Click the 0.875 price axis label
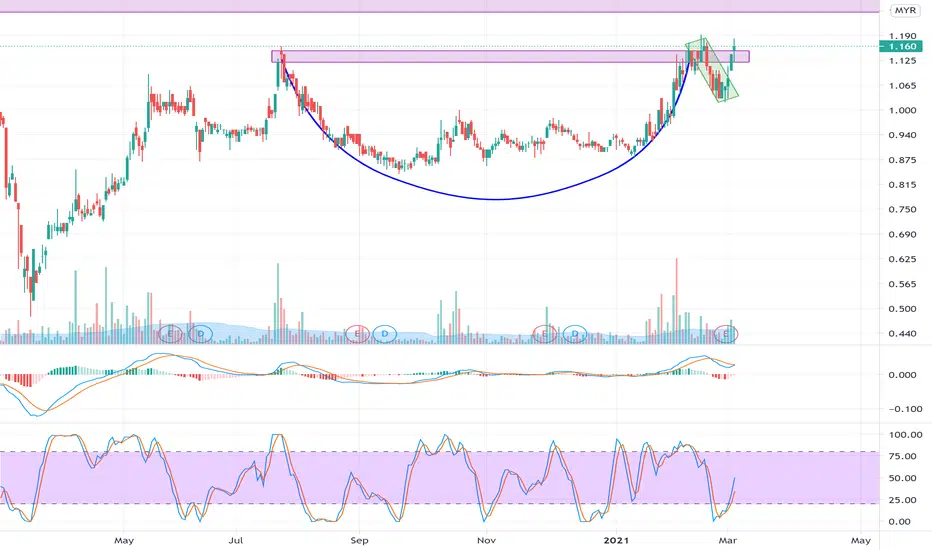Screen dimensions: 932x550 [x=902, y=160]
